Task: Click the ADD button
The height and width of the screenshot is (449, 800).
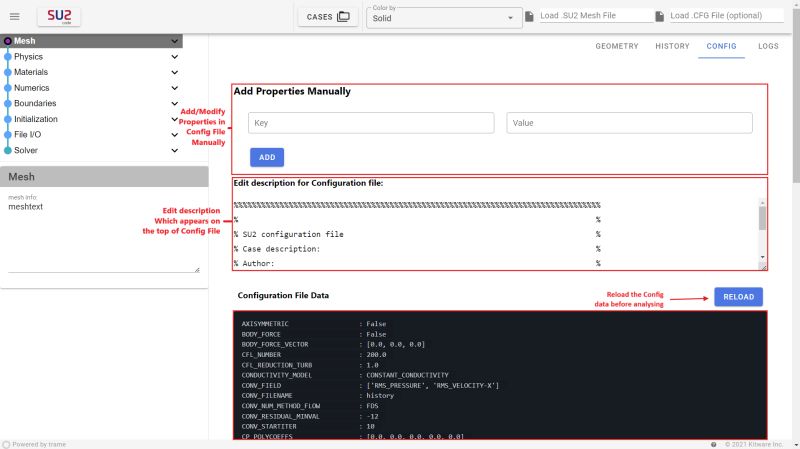Action: pyautogui.click(x=267, y=157)
